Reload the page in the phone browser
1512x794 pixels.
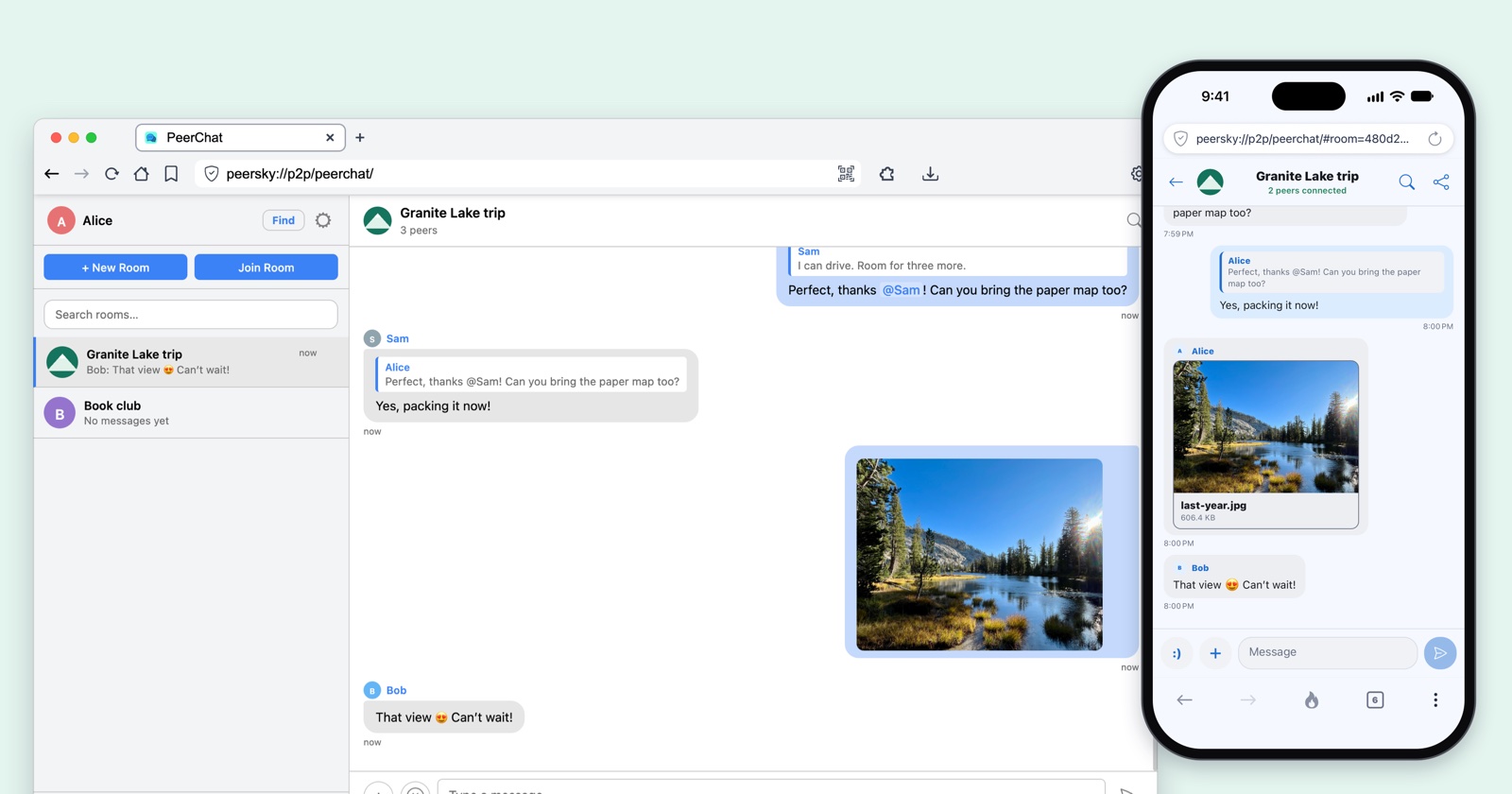[x=1435, y=139]
